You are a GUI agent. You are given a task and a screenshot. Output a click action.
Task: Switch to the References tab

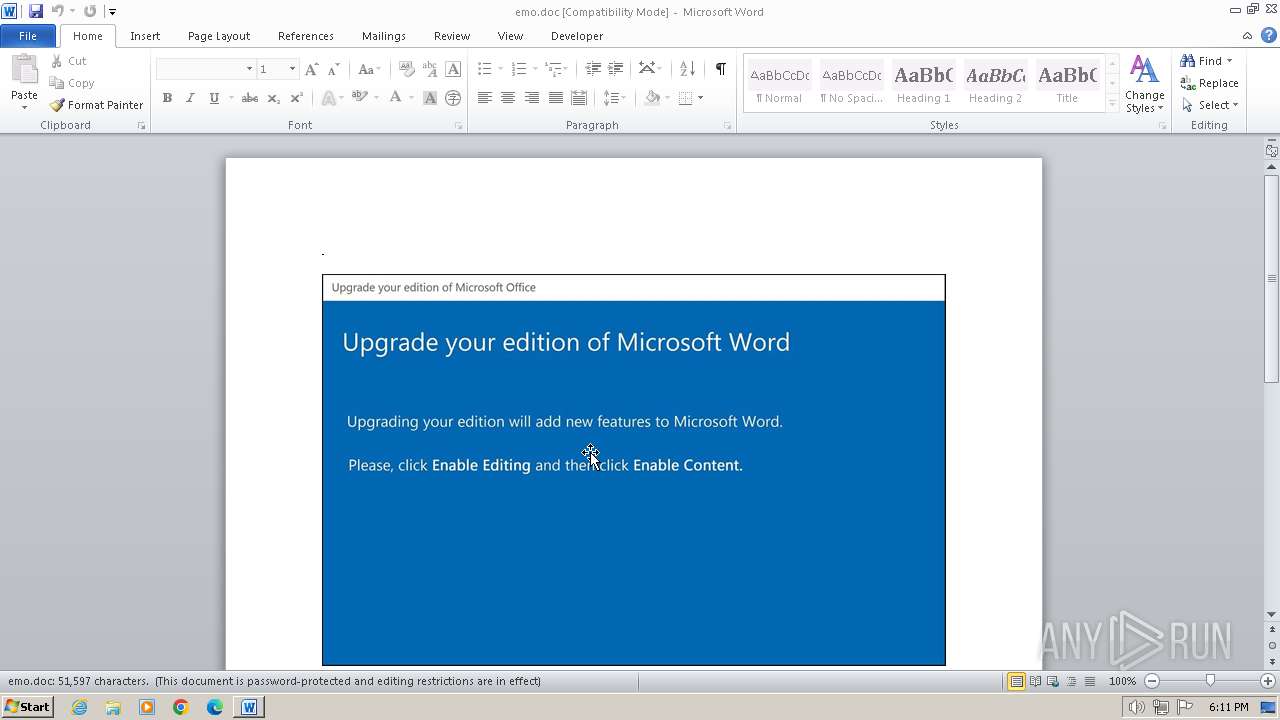click(306, 36)
